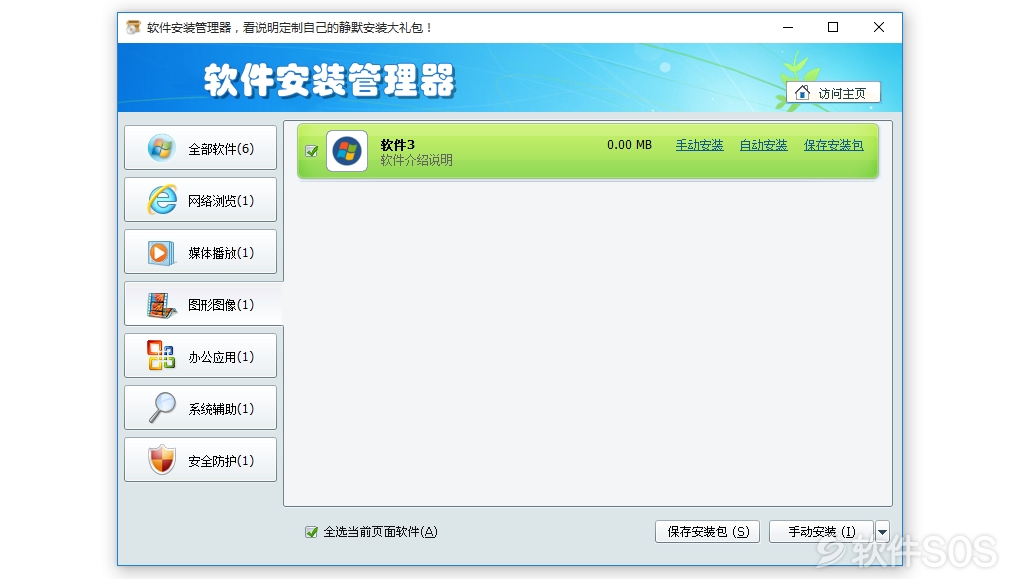Click the 保存安装包 (S) button

tap(707, 532)
